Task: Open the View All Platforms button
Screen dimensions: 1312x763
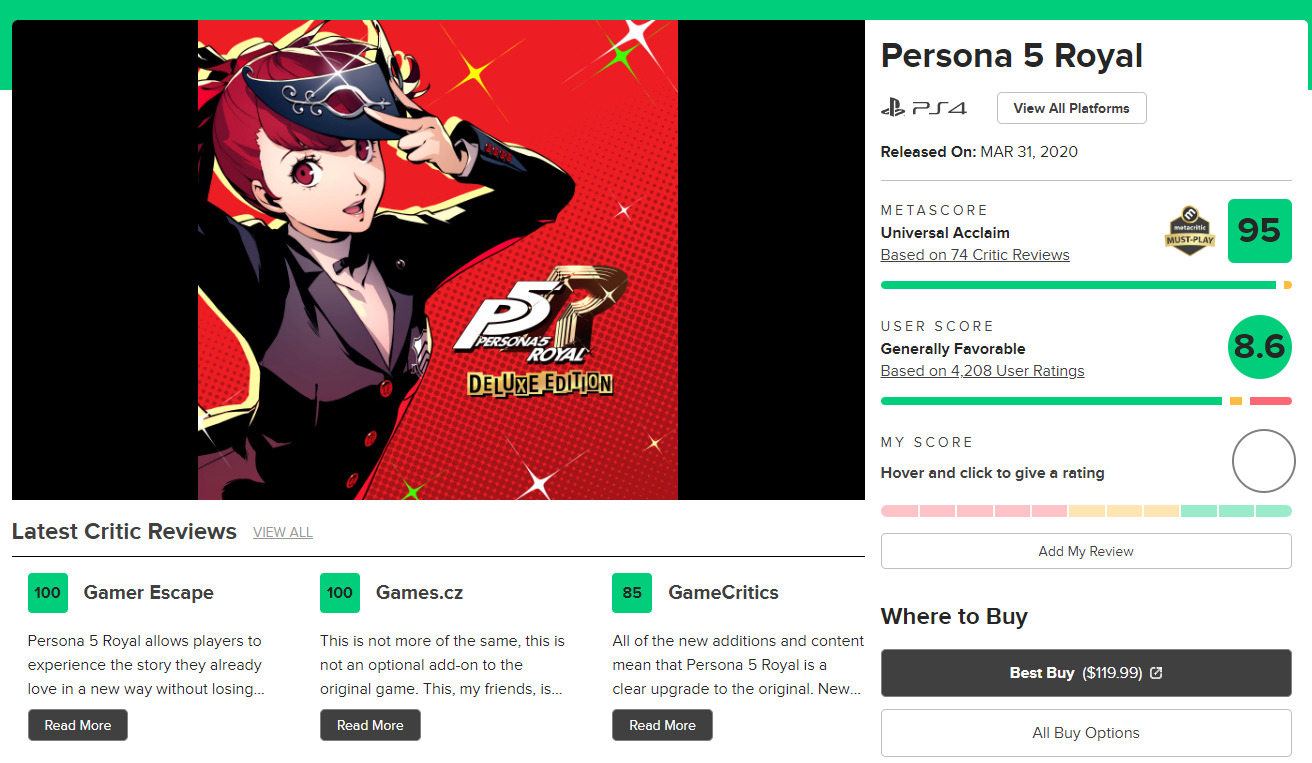Action: coord(1071,108)
